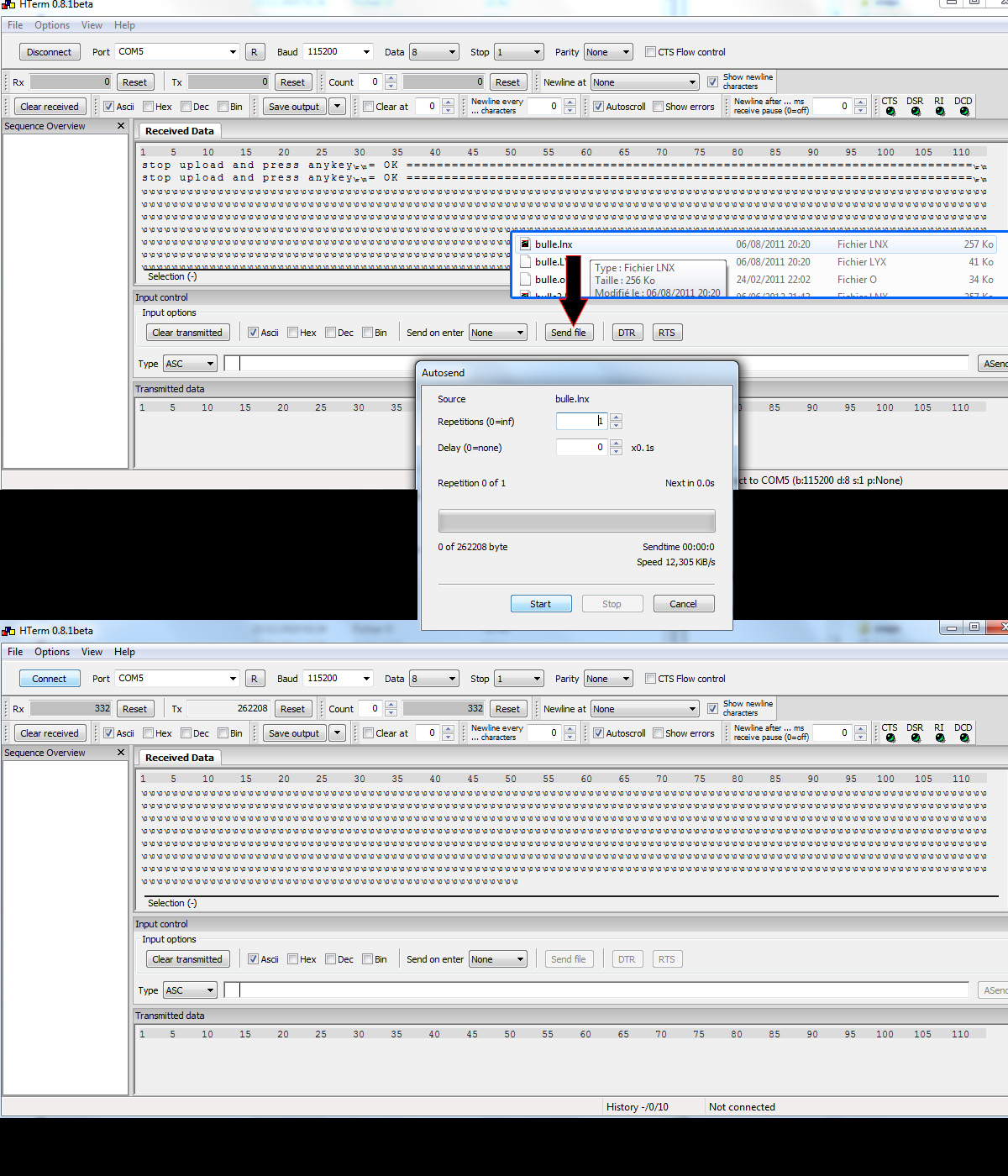Open Help menu in the disconnected window
This screenshot has height=1176, width=1008.
[124, 652]
